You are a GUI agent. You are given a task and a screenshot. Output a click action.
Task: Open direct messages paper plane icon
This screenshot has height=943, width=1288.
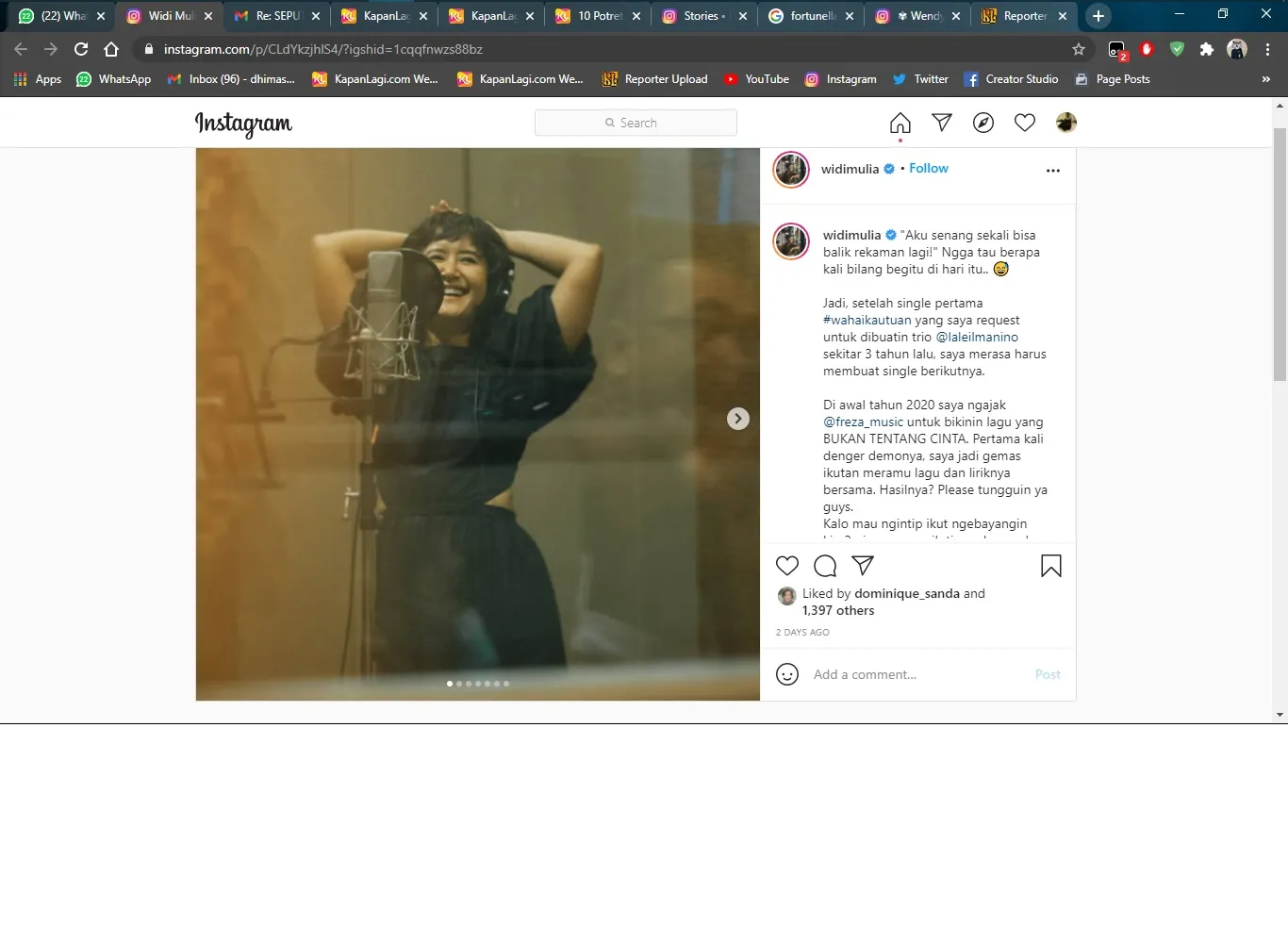click(942, 123)
